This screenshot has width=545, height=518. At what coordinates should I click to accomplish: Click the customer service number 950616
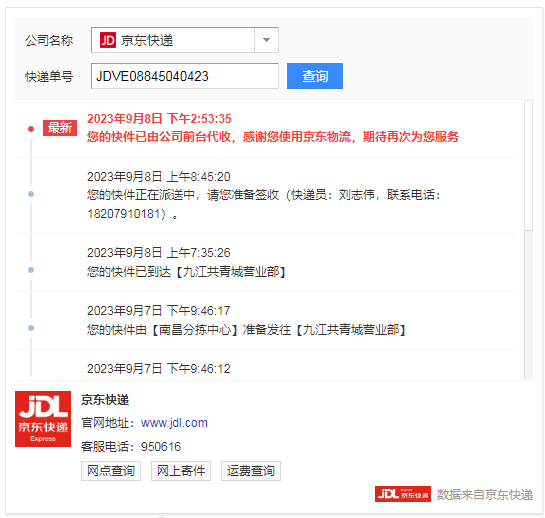click(x=161, y=446)
